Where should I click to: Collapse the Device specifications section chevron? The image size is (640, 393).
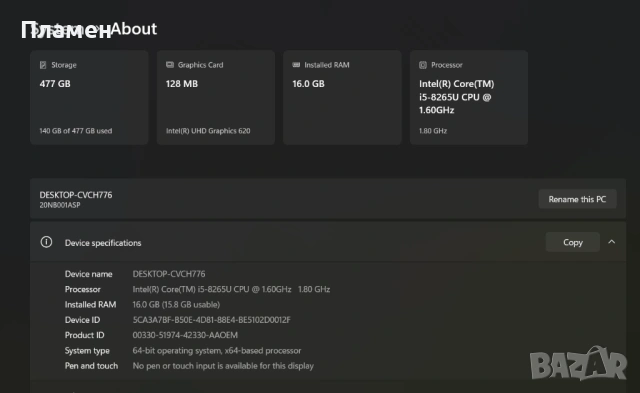pyautogui.click(x=611, y=242)
